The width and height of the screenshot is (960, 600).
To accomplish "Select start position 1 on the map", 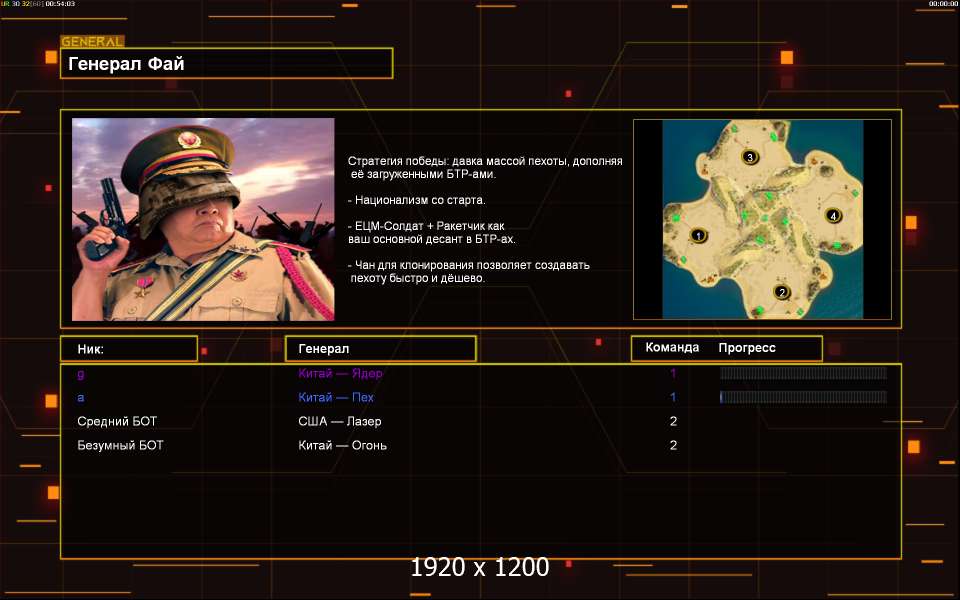I will point(698,235).
